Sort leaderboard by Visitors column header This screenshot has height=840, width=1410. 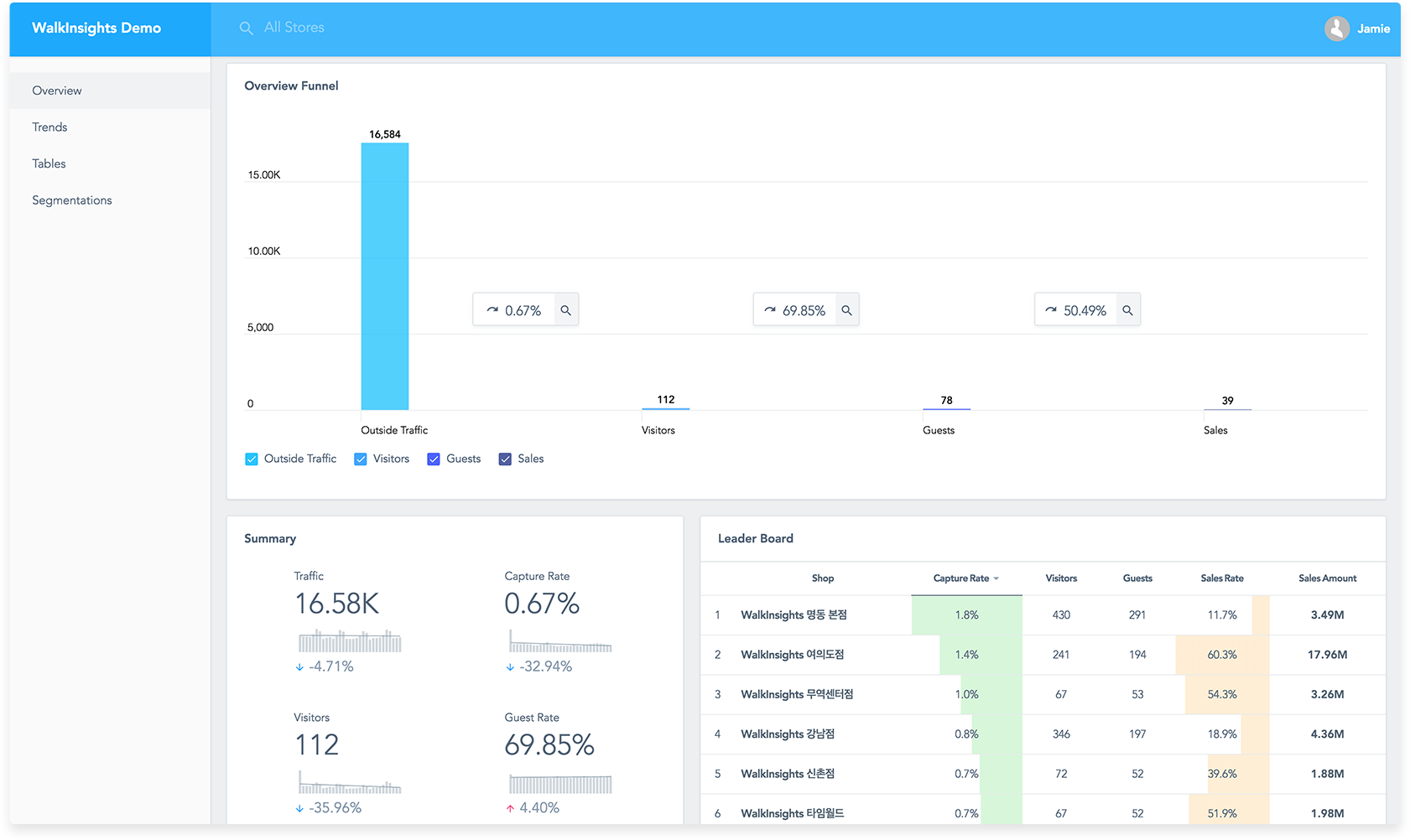click(x=1061, y=578)
